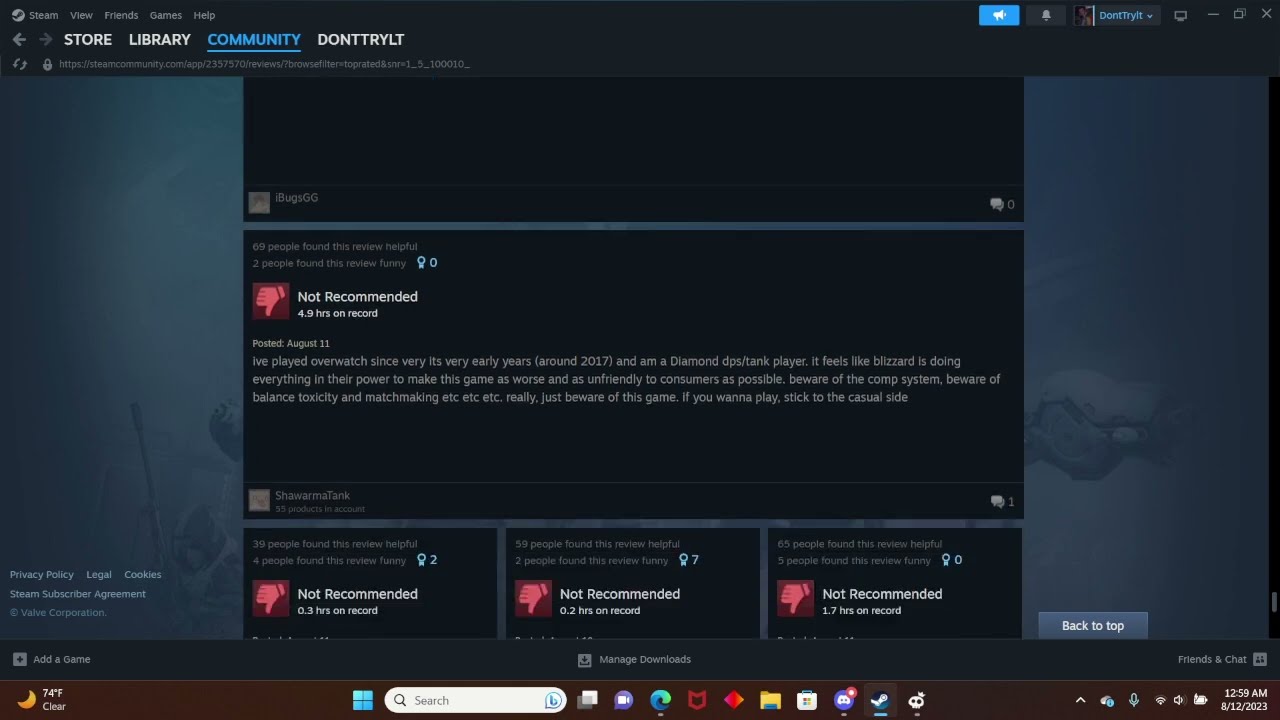Click the DontTryIt avatar picture

1084,15
